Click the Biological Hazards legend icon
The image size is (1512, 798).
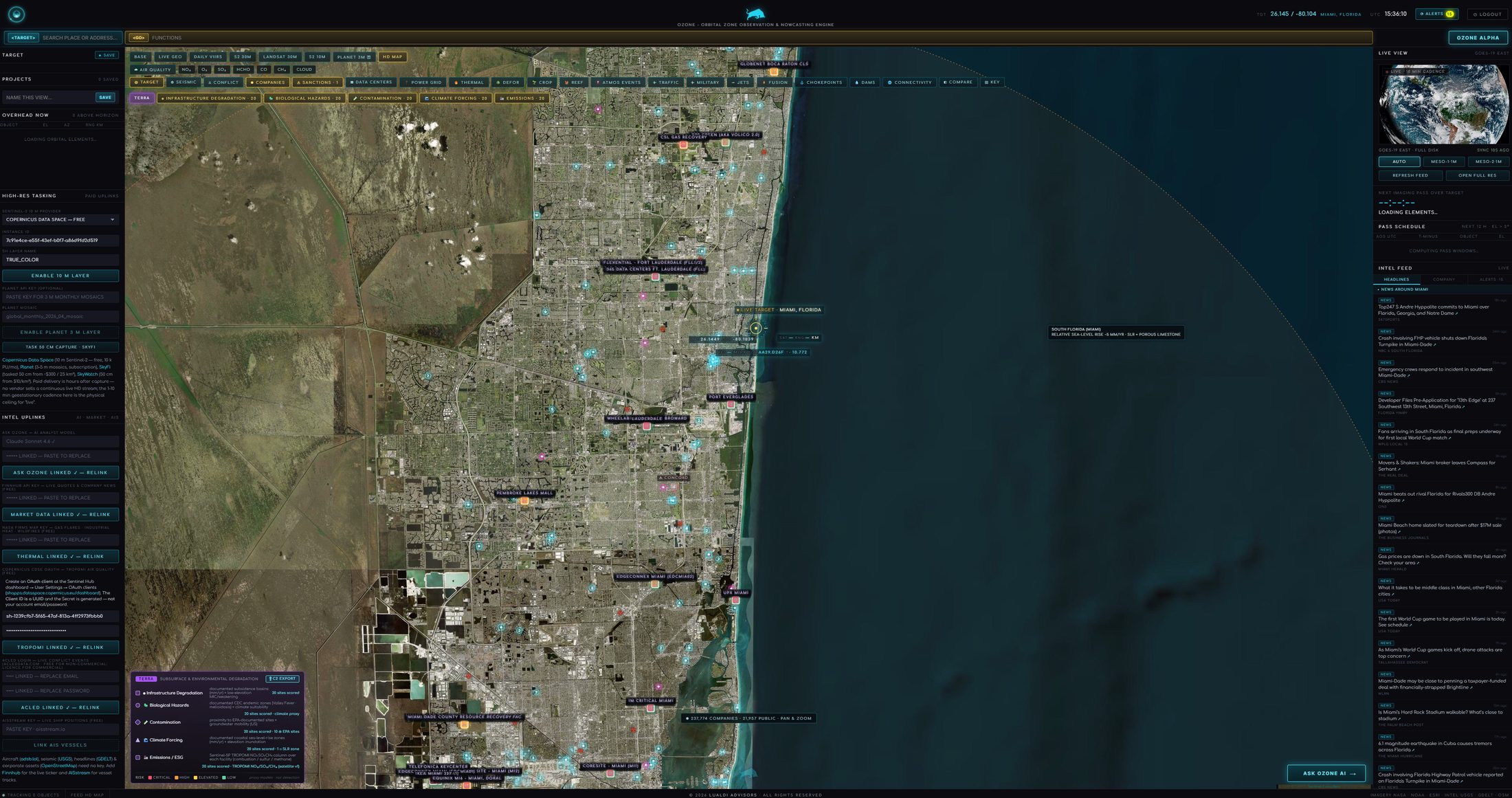click(x=138, y=705)
